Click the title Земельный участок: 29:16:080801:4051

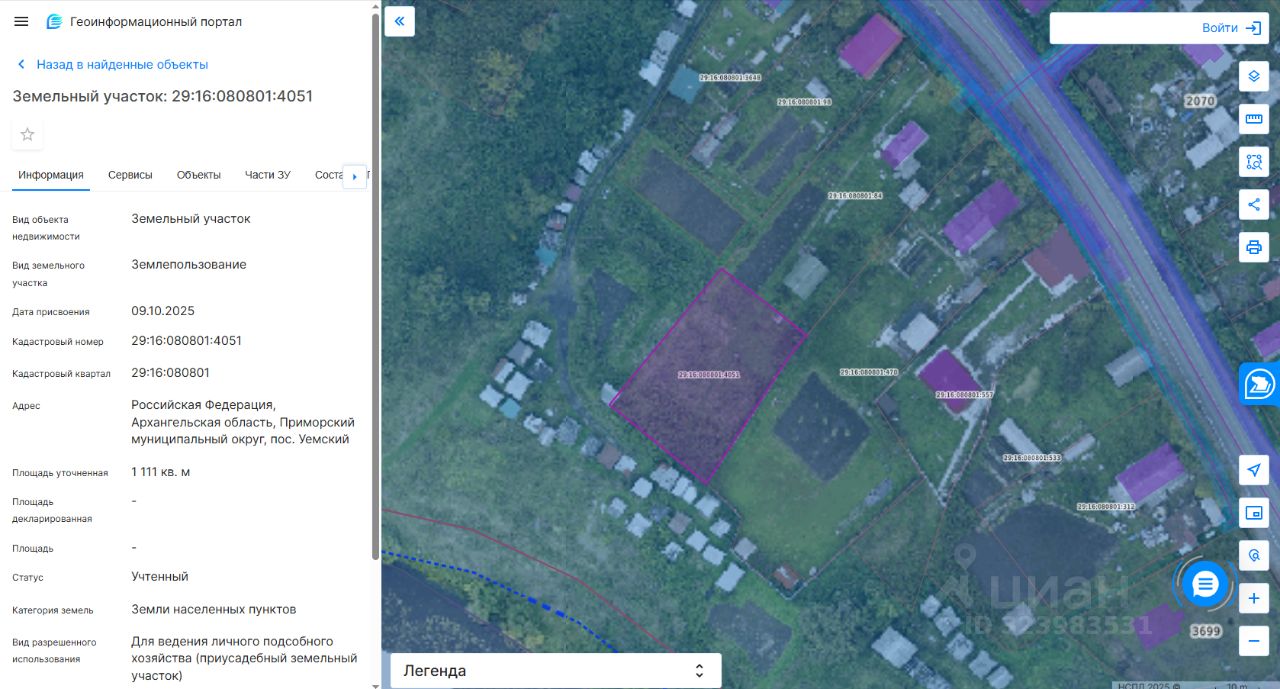pos(162,96)
